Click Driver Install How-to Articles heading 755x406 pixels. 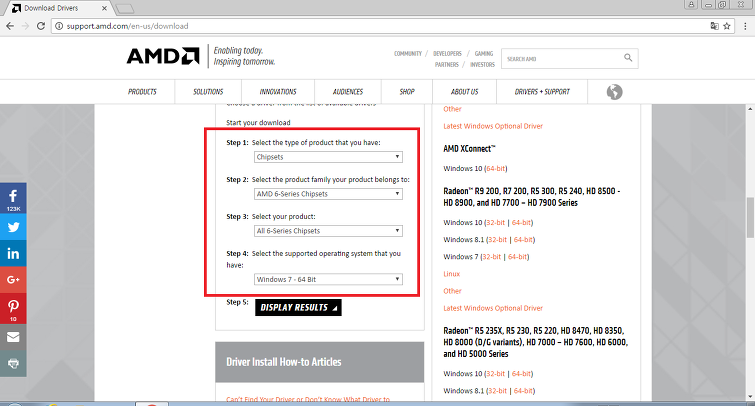click(284, 362)
